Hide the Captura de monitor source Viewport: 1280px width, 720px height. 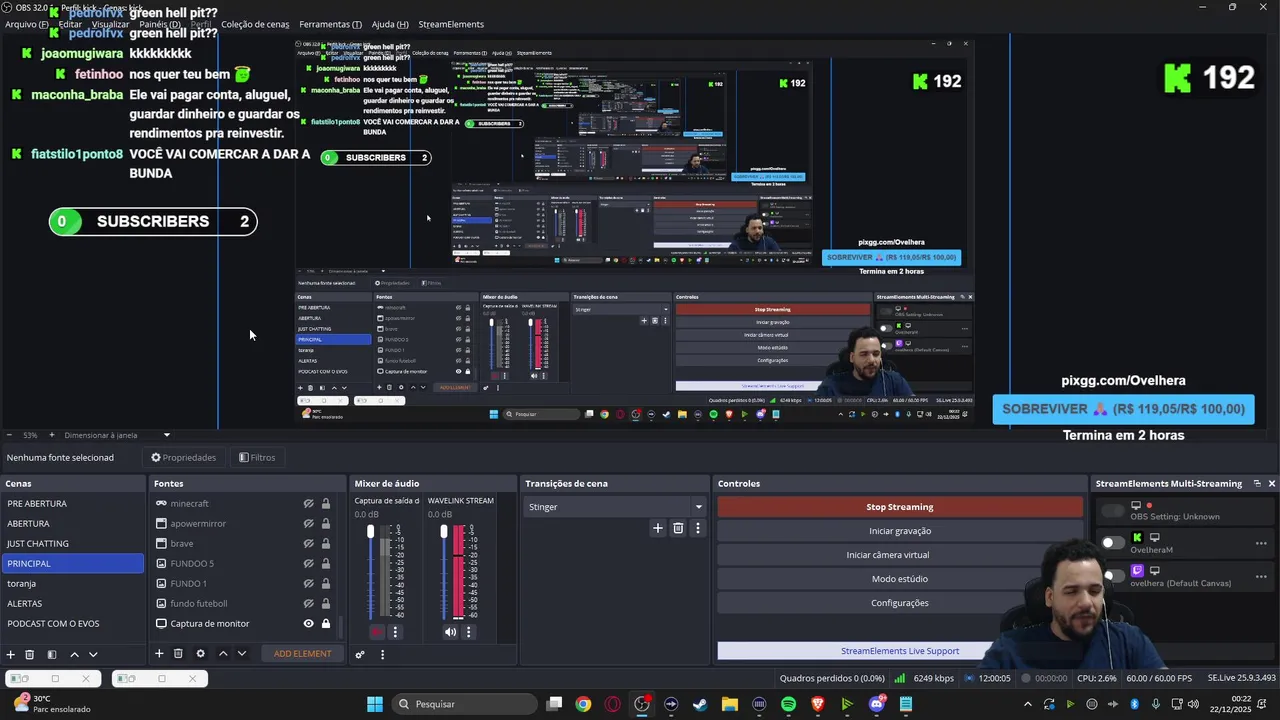[x=309, y=623]
